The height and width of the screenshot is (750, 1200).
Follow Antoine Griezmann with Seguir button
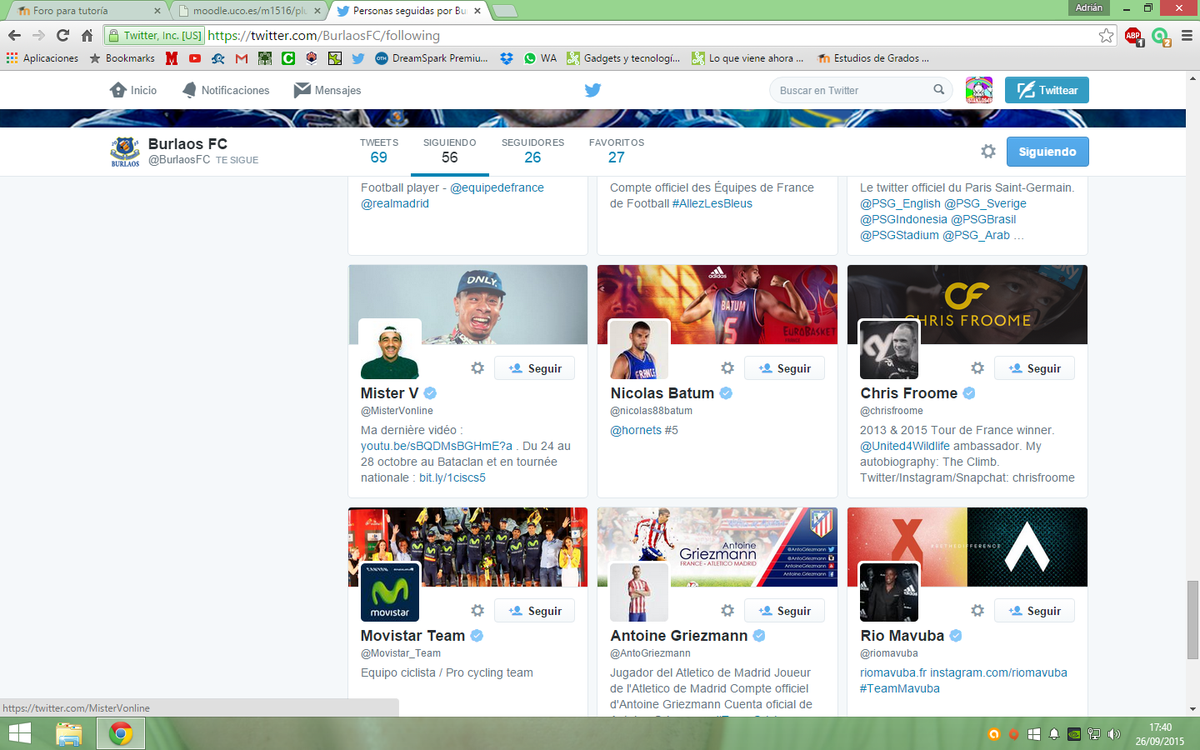point(785,610)
